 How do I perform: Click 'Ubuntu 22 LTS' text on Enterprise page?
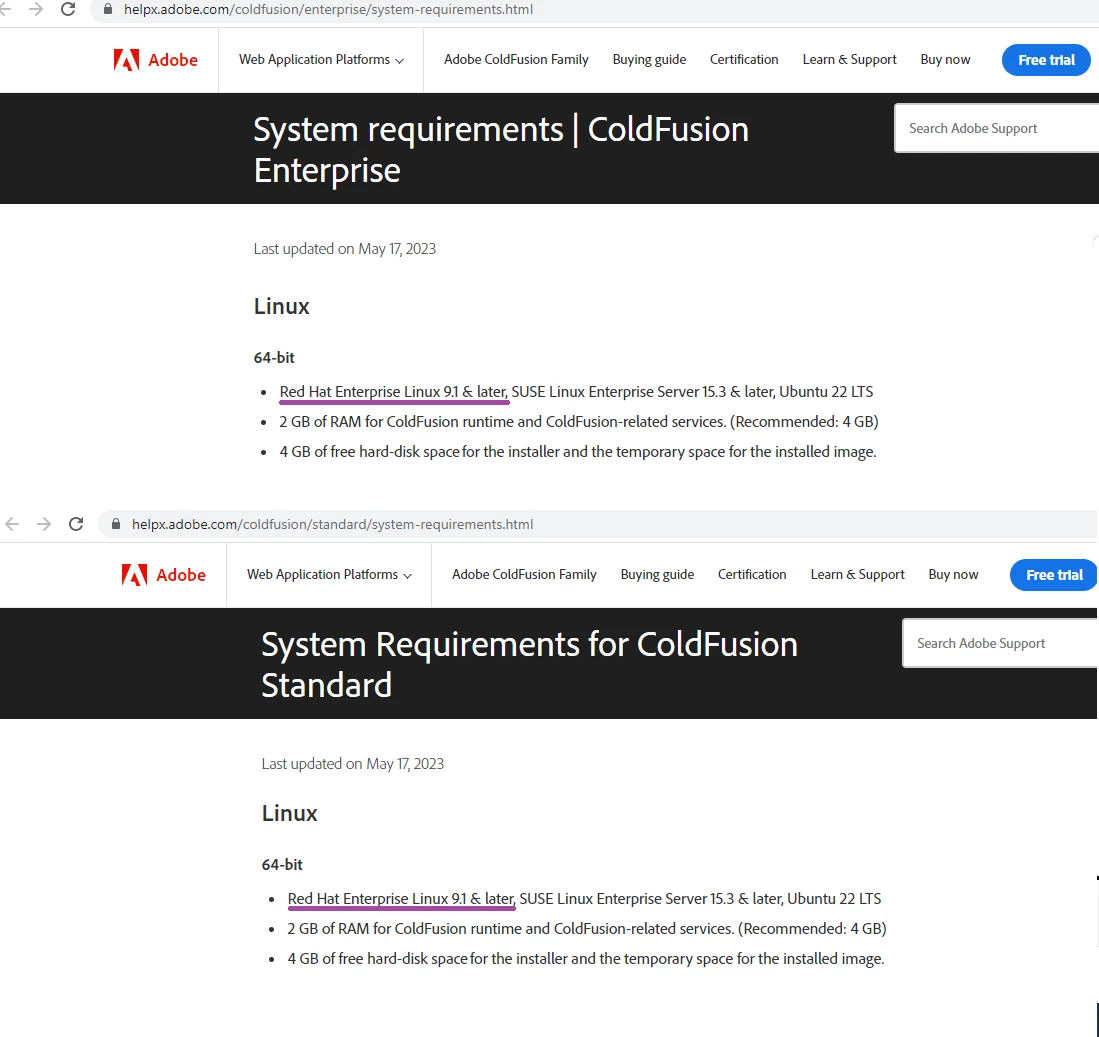826,392
